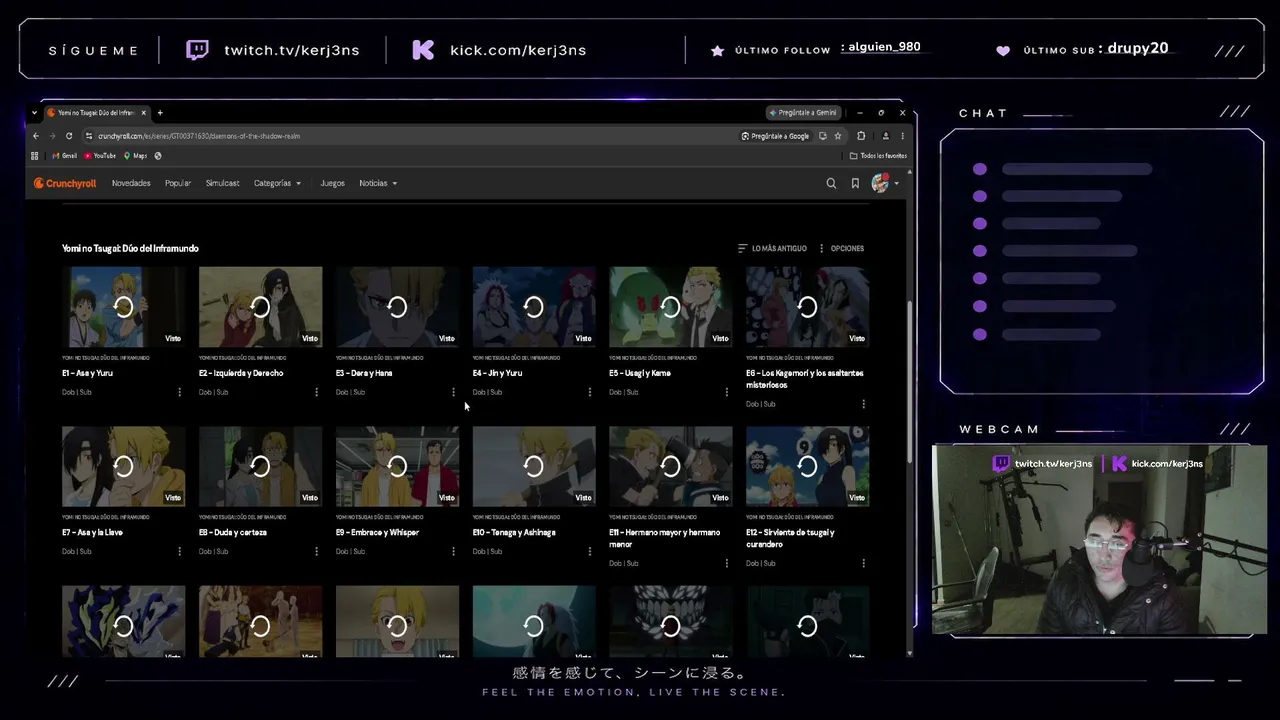The height and width of the screenshot is (720, 1280).
Task: Open episode title E3 - Dera y Hana
Action: pyautogui.click(x=364, y=373)
